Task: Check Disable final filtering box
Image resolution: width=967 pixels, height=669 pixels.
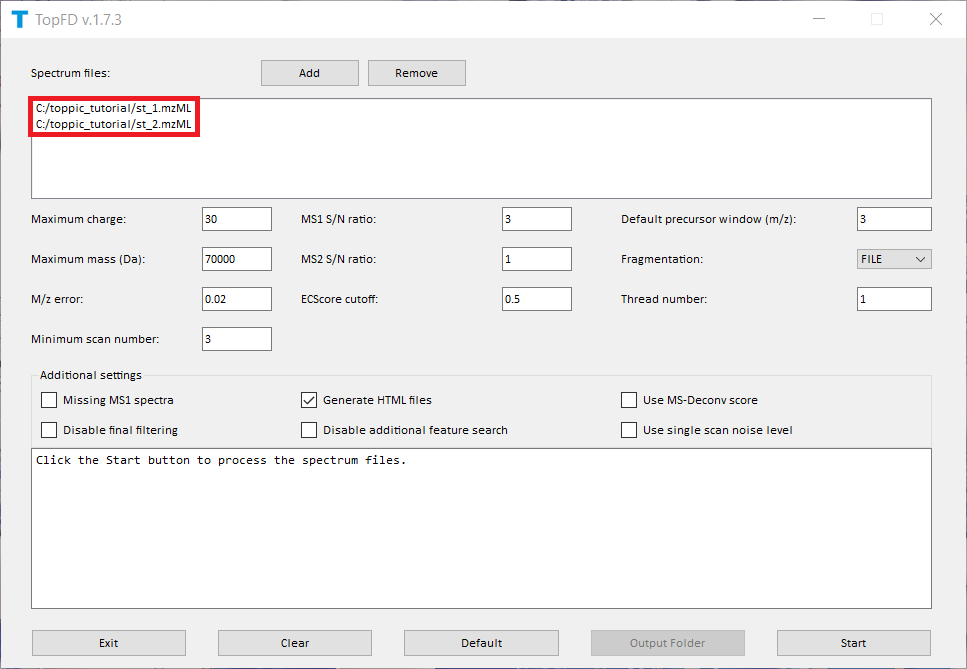Action: (x=49, y=430)
